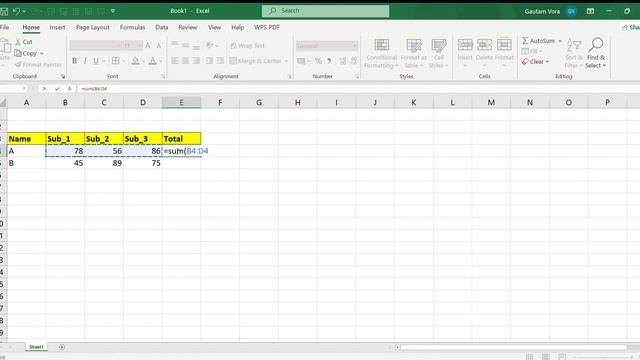Screen dimensions: 640x360
Task: Click the Comma Style icon
Action: coord(329,61)
